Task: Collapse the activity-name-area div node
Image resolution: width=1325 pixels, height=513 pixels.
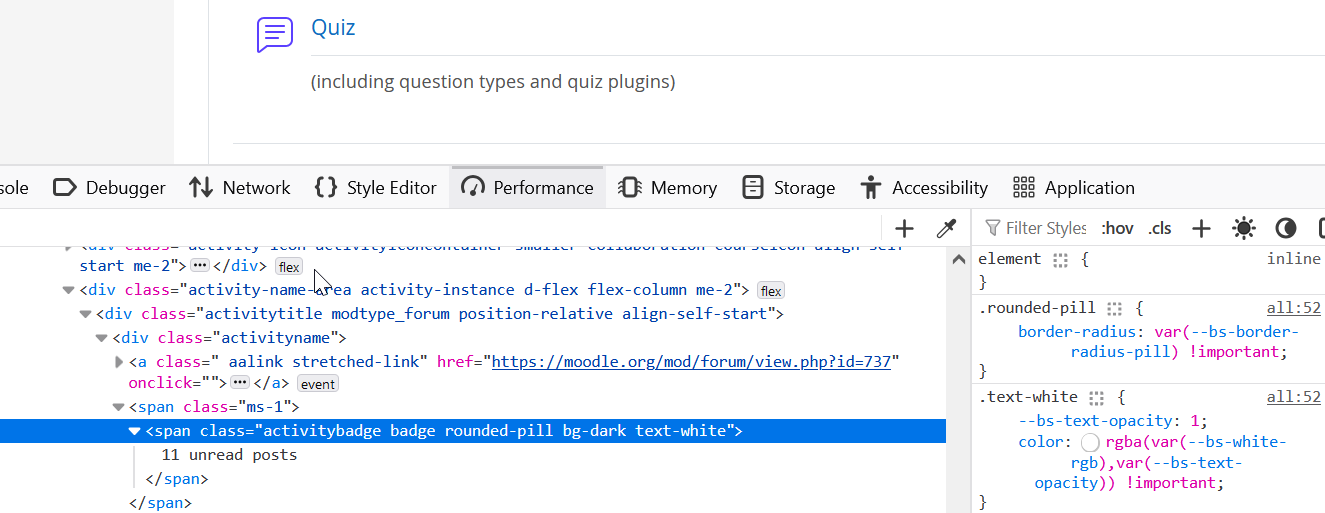Action: (69, 290)
